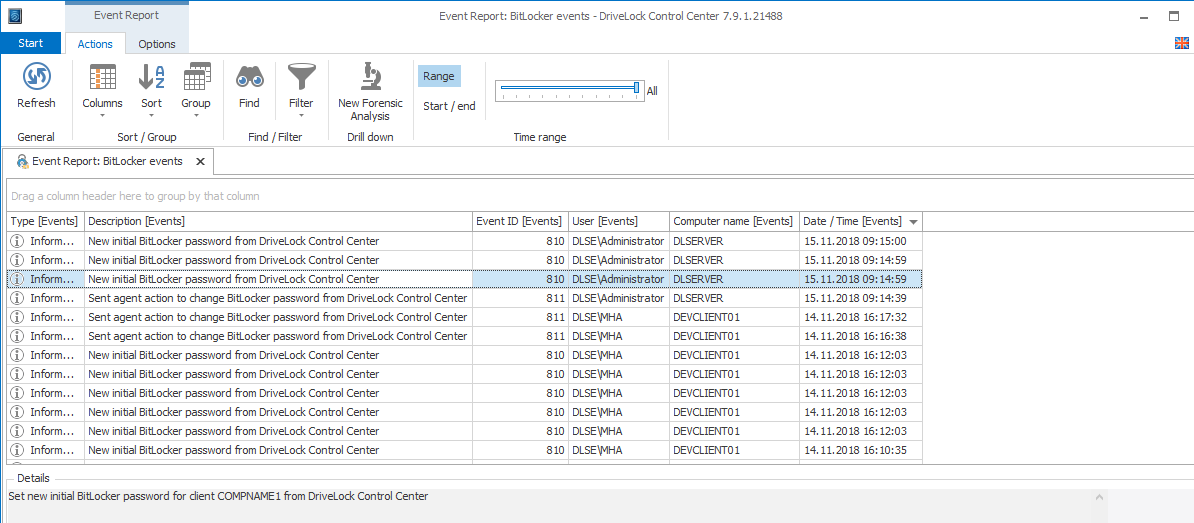The height and width of the screenshot is (523, 1194).
Task: Click info icon of the 09:14:39 row
Action: 17,298
